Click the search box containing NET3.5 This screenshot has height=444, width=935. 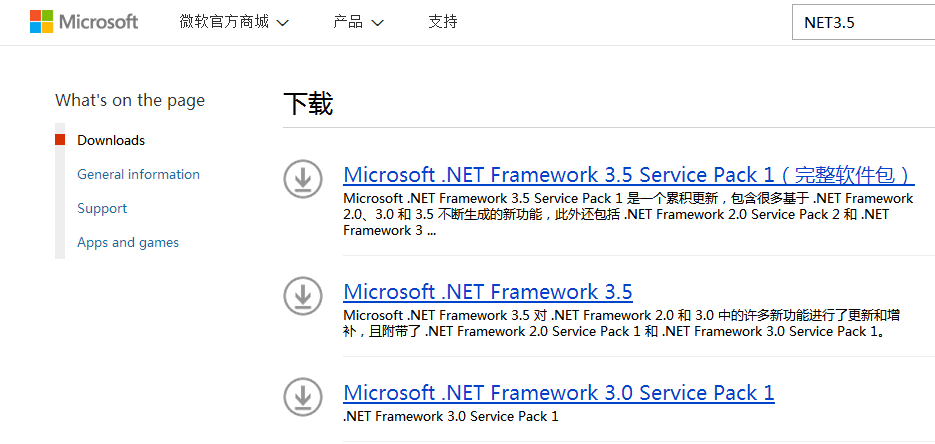click(860, 23)
